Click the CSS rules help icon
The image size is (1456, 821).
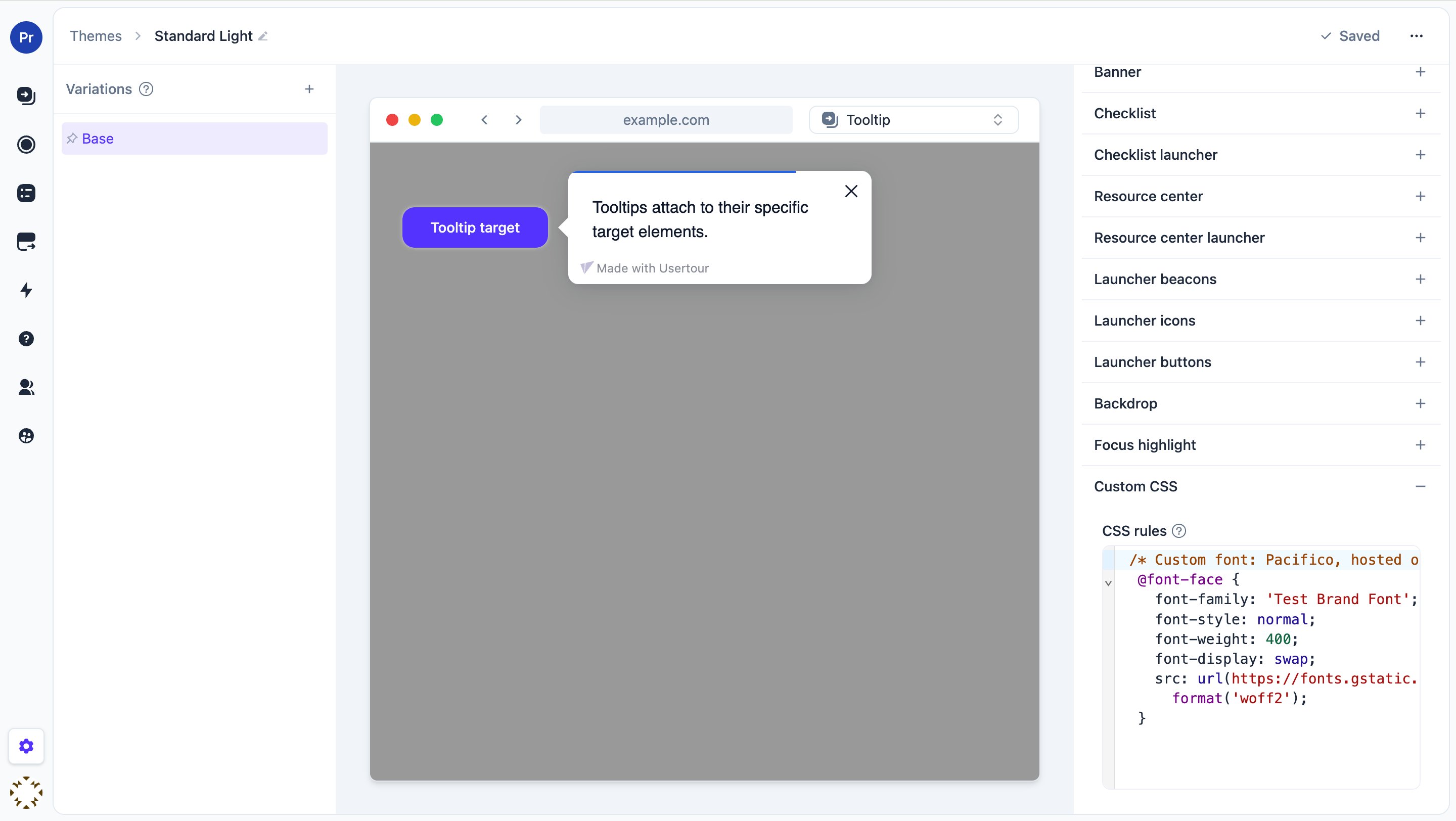click(1178, 531)
